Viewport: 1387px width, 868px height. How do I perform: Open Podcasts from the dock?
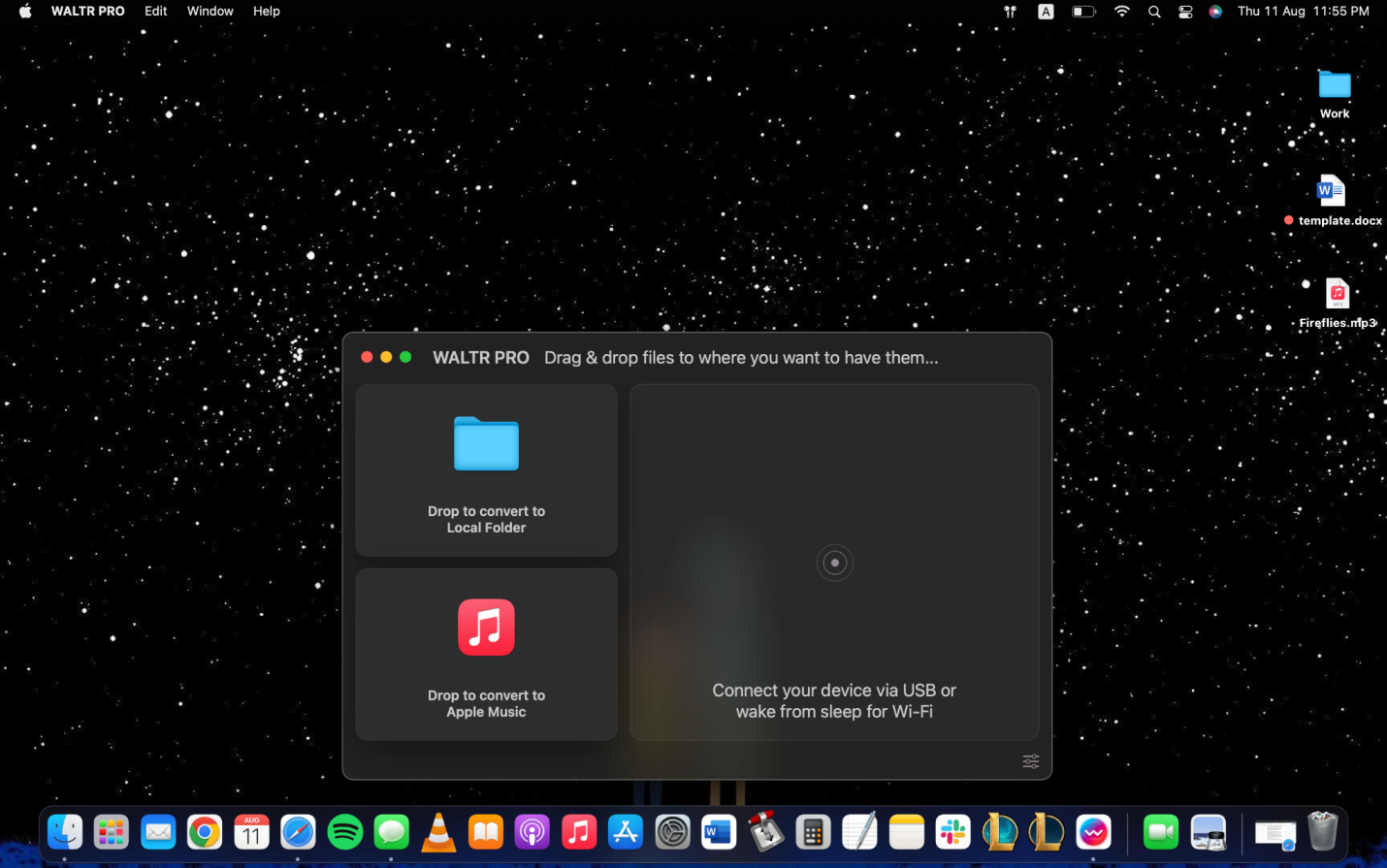[532, 832]
